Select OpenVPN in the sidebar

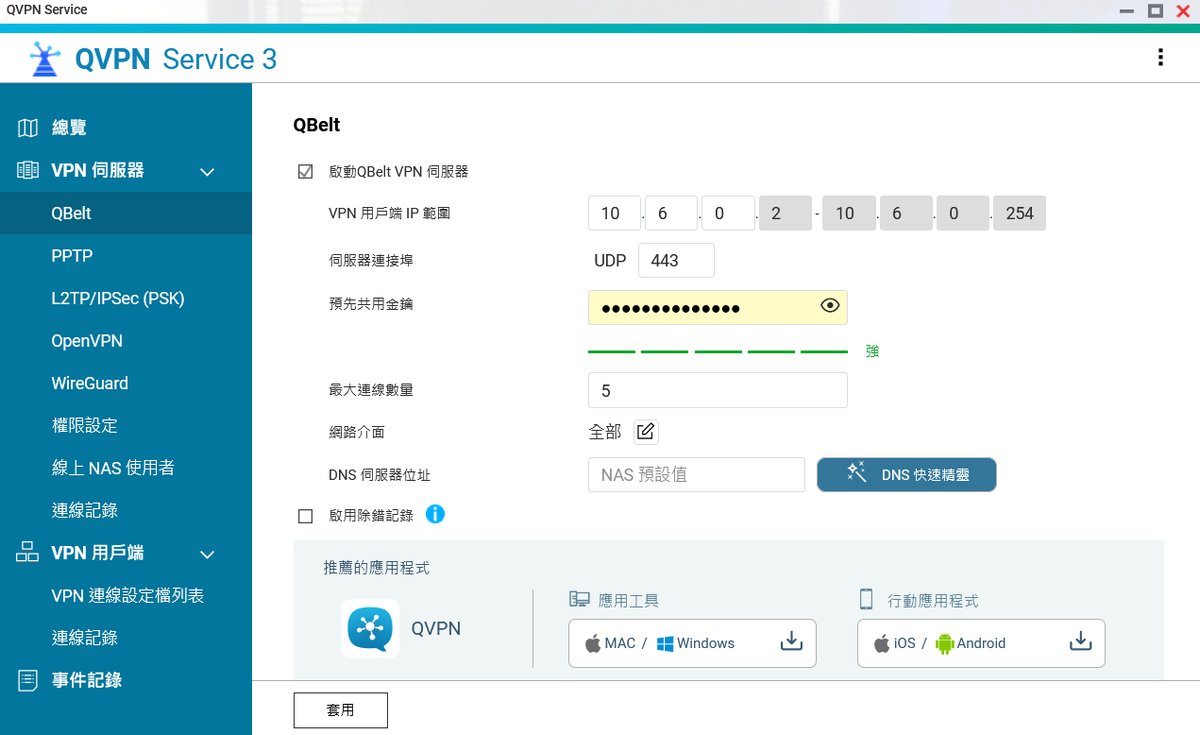(87, 341)
